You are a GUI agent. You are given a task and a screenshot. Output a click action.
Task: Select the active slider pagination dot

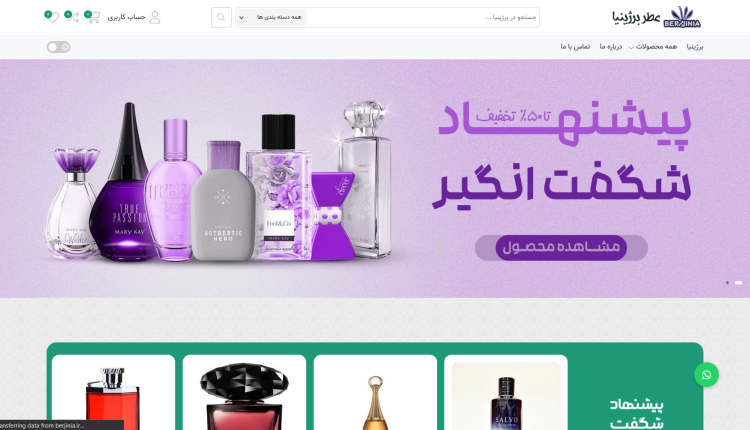tap(739, 283)
